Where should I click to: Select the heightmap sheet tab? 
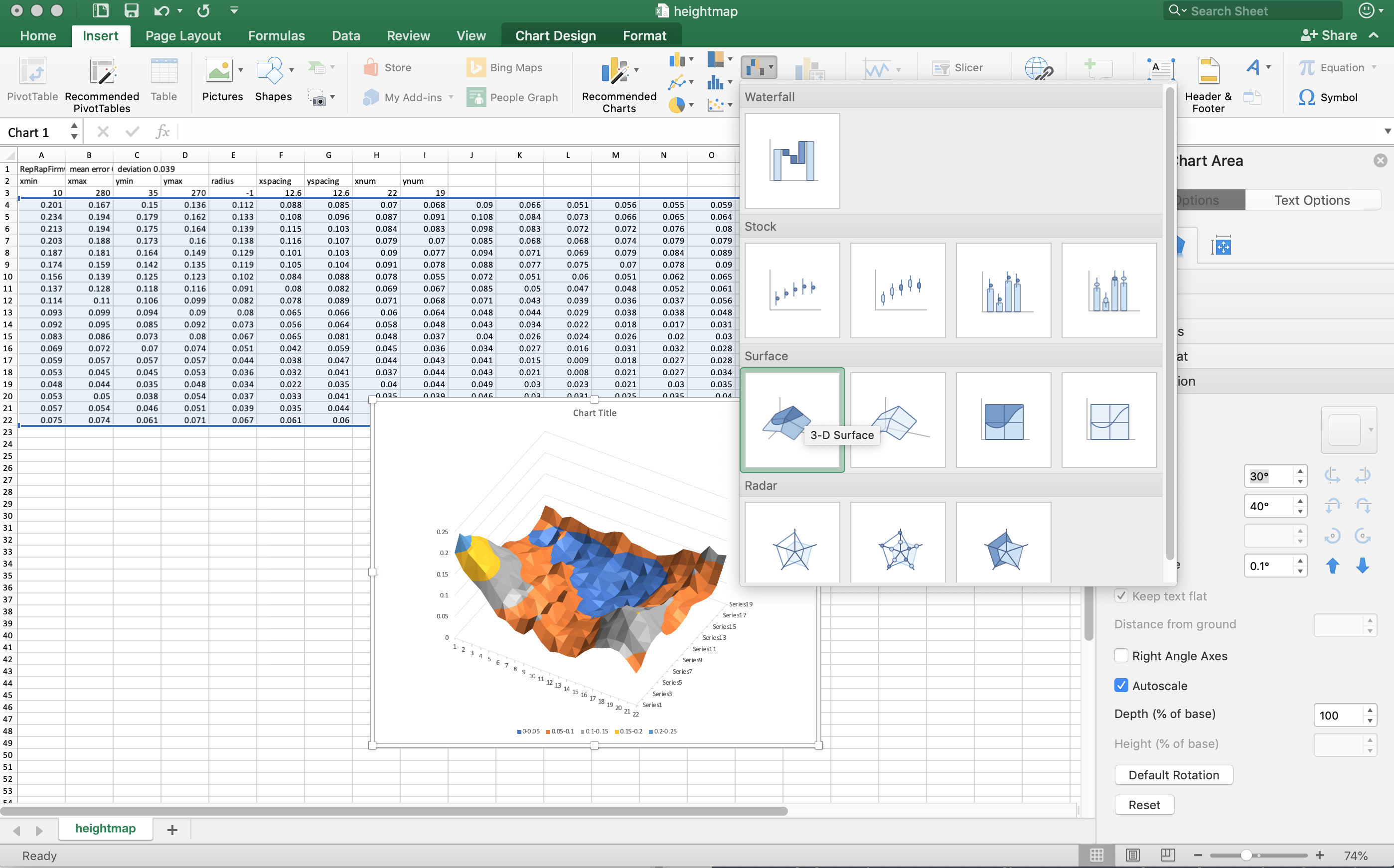click(x=105, y=829)
